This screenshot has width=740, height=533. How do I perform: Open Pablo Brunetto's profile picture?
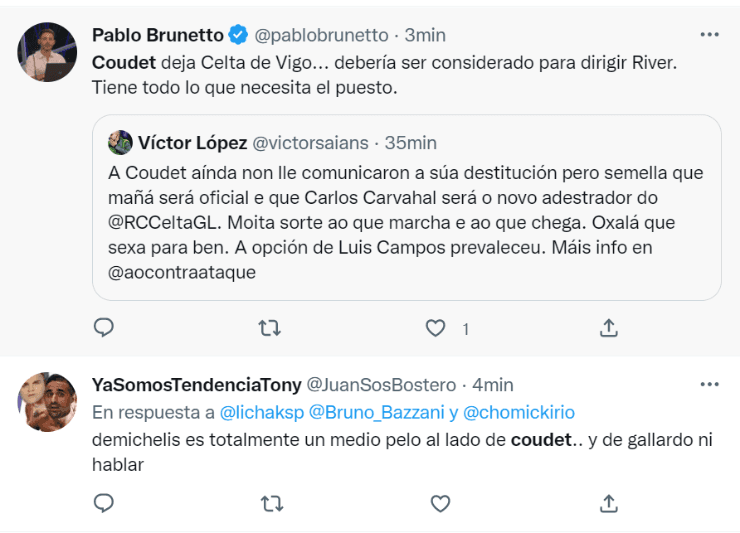(47, 52)
